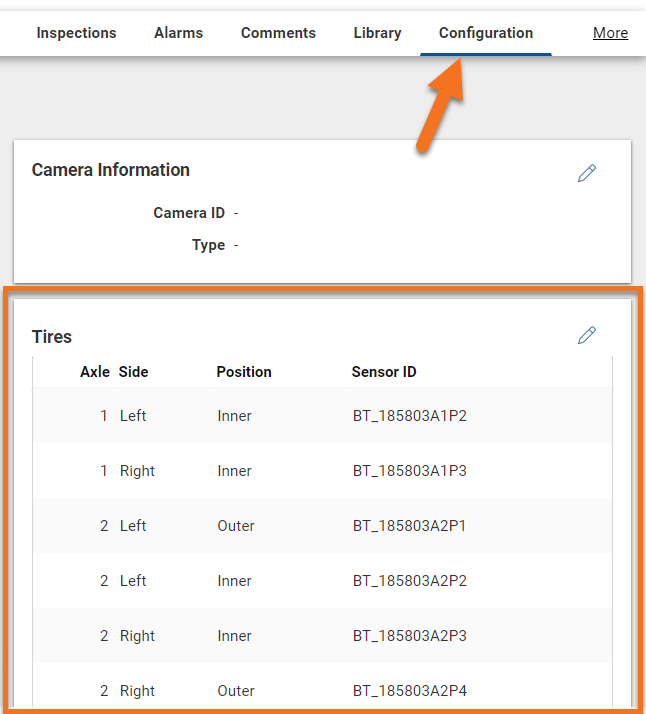Screen dimensions: 646x714
Task: Select sensor BT_185803A2P1 cell
Action: tap(409, 526)
